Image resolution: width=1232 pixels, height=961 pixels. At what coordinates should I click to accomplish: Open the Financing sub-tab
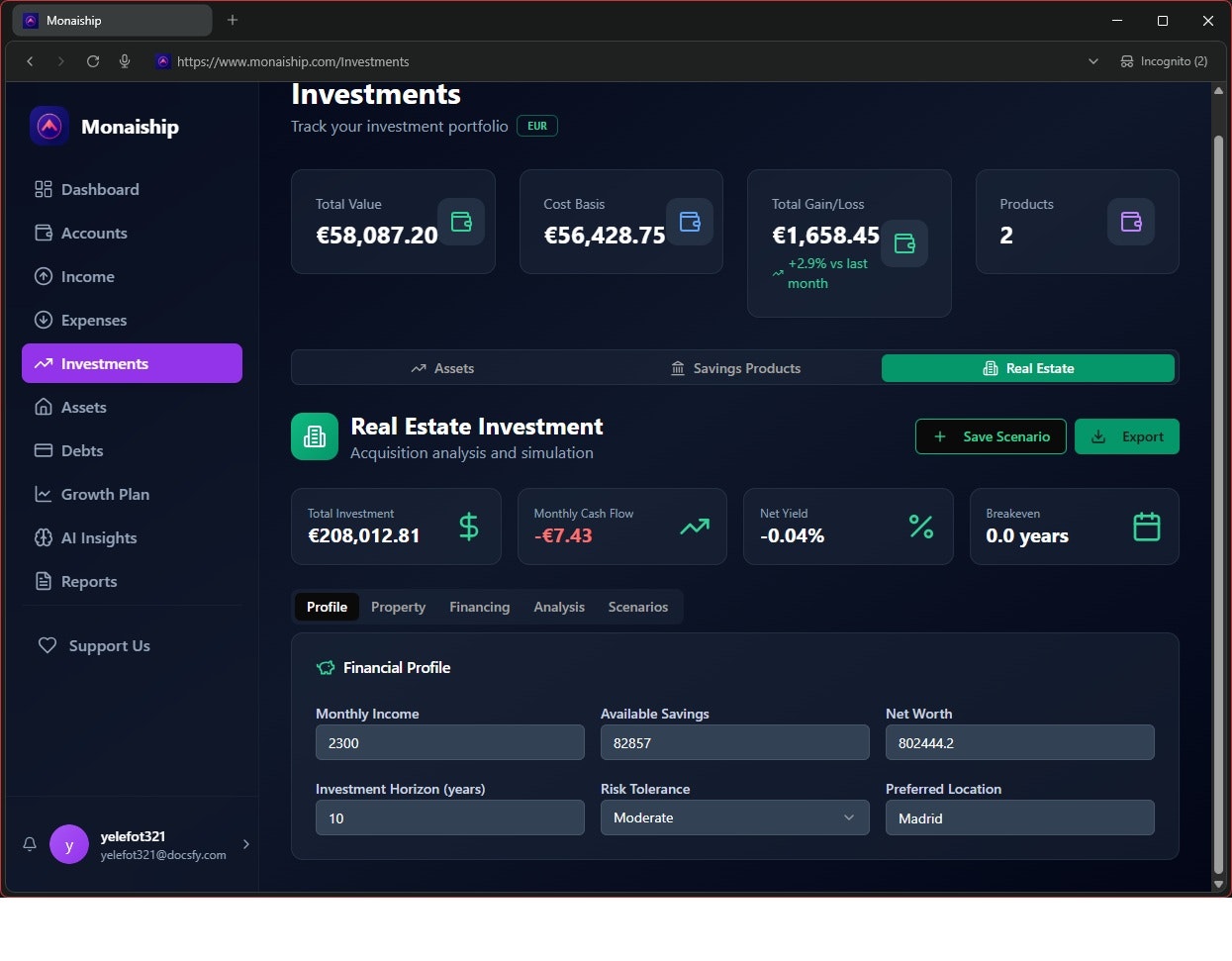(480, 607)
